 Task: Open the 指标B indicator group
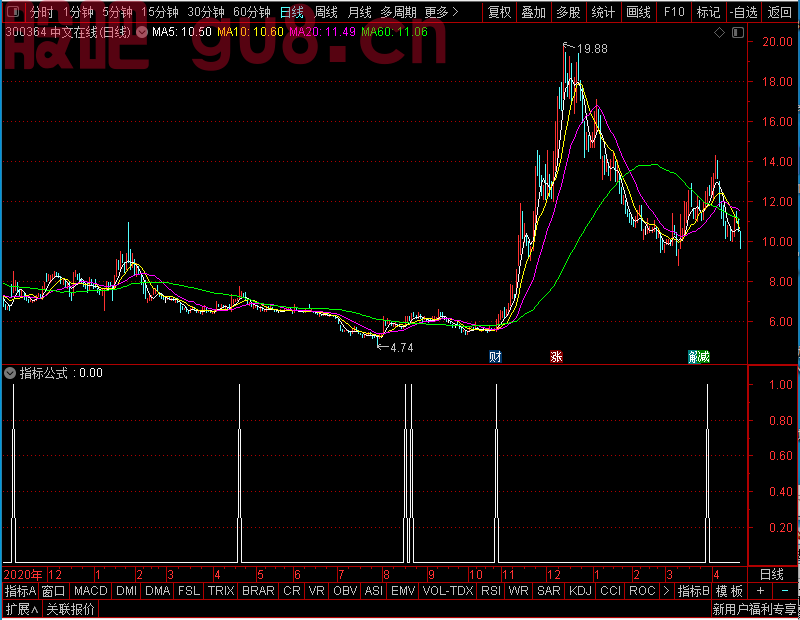pos(694,591)
